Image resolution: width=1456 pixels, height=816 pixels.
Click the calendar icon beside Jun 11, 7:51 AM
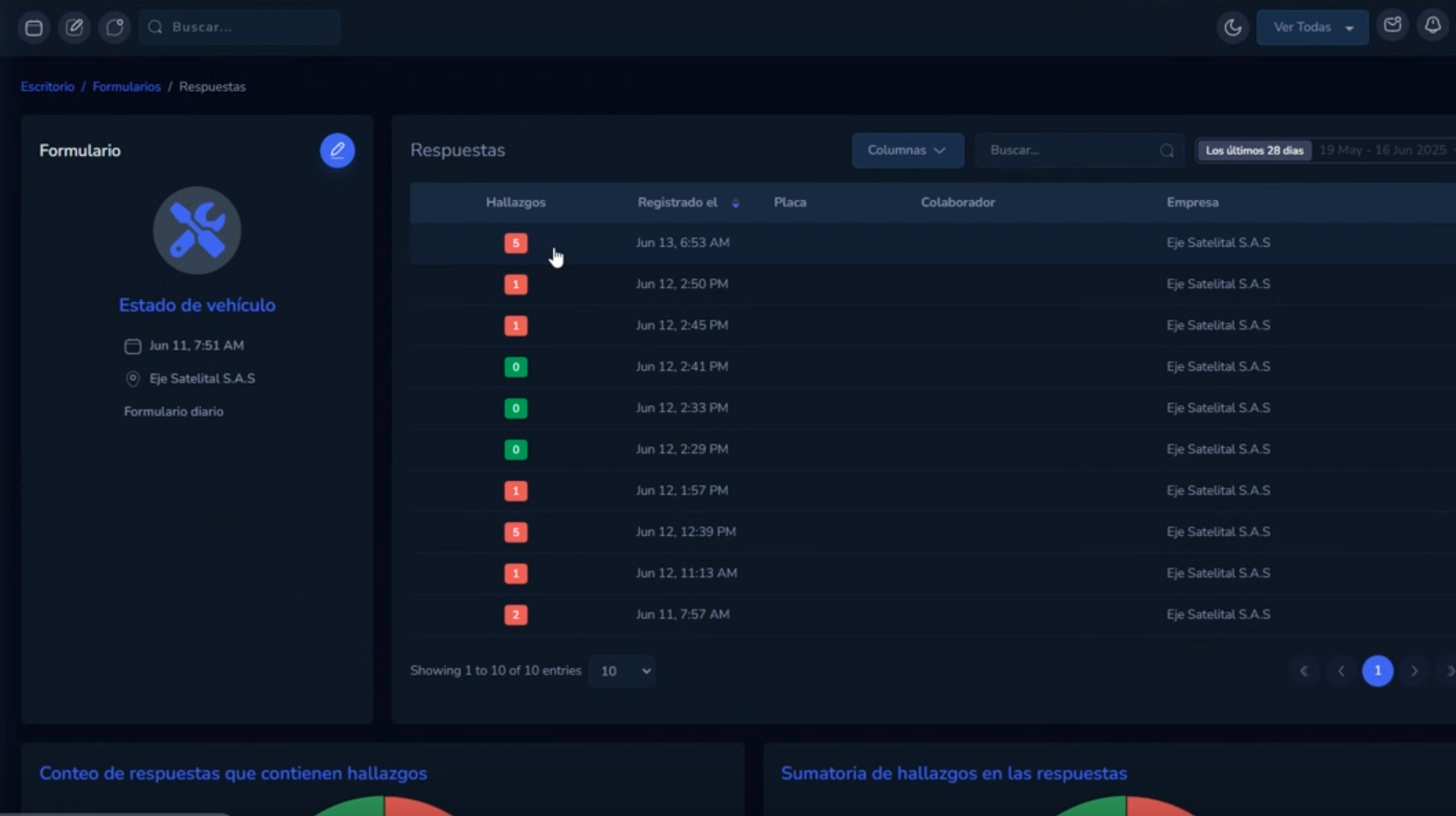(x=133, y=346)
